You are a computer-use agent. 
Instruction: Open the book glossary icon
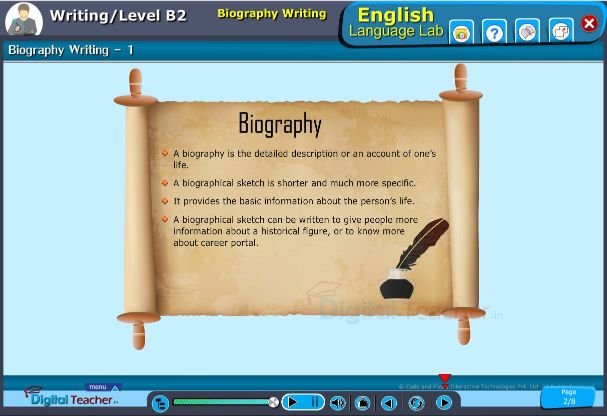coord(528,33)
